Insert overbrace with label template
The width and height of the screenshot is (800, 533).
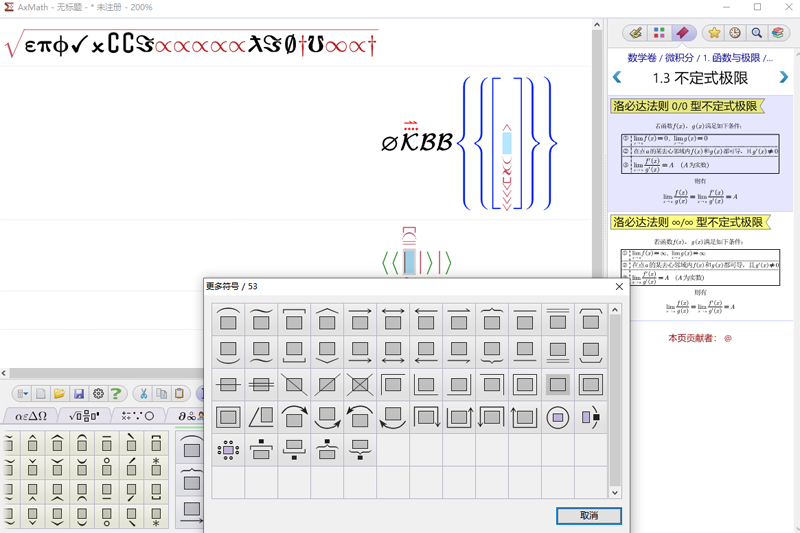327,450
